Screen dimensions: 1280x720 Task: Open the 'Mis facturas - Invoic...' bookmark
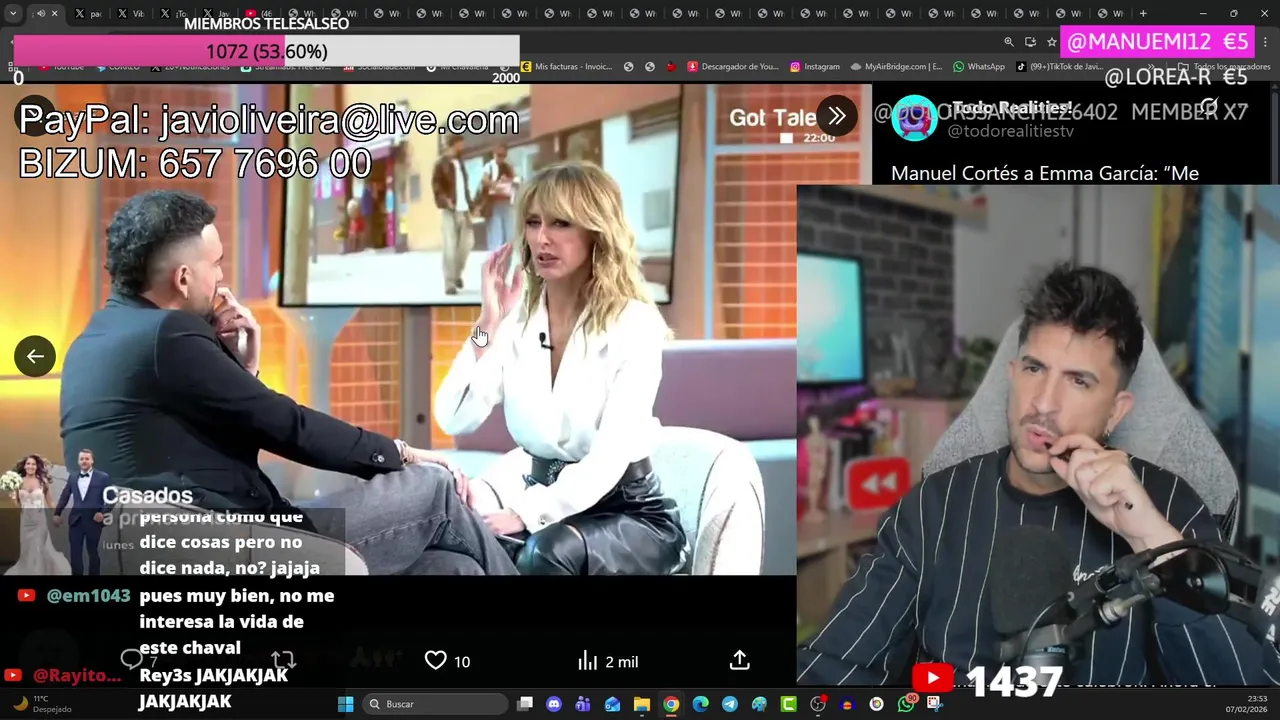(566, 67)
